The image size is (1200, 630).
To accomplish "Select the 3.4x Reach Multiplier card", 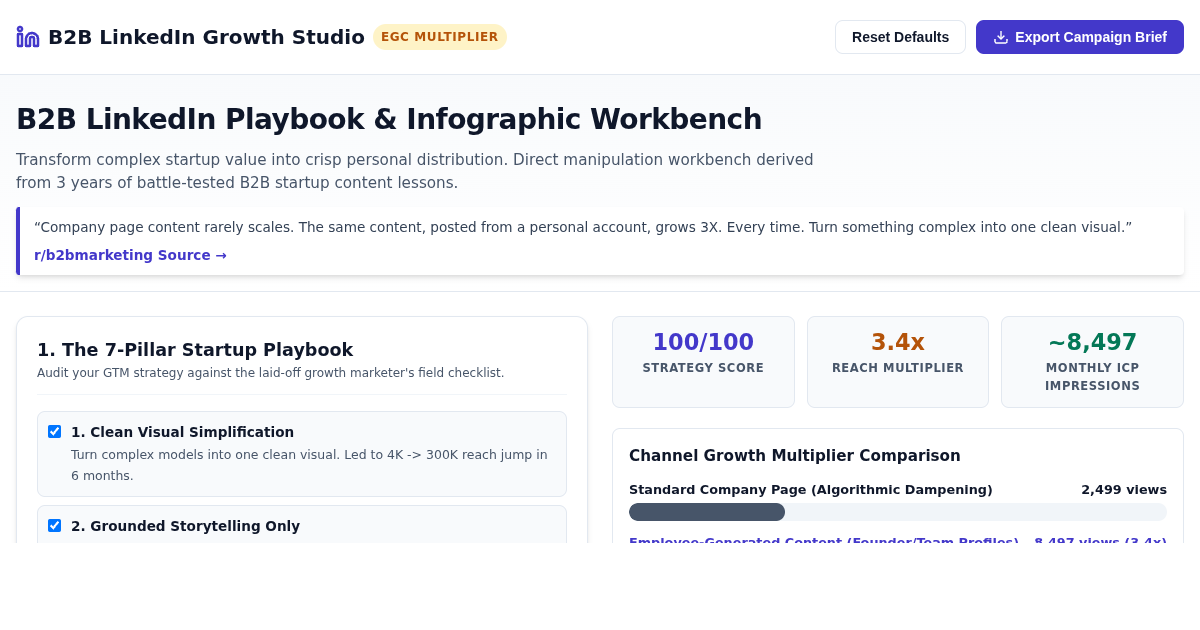I will [898, 362].
